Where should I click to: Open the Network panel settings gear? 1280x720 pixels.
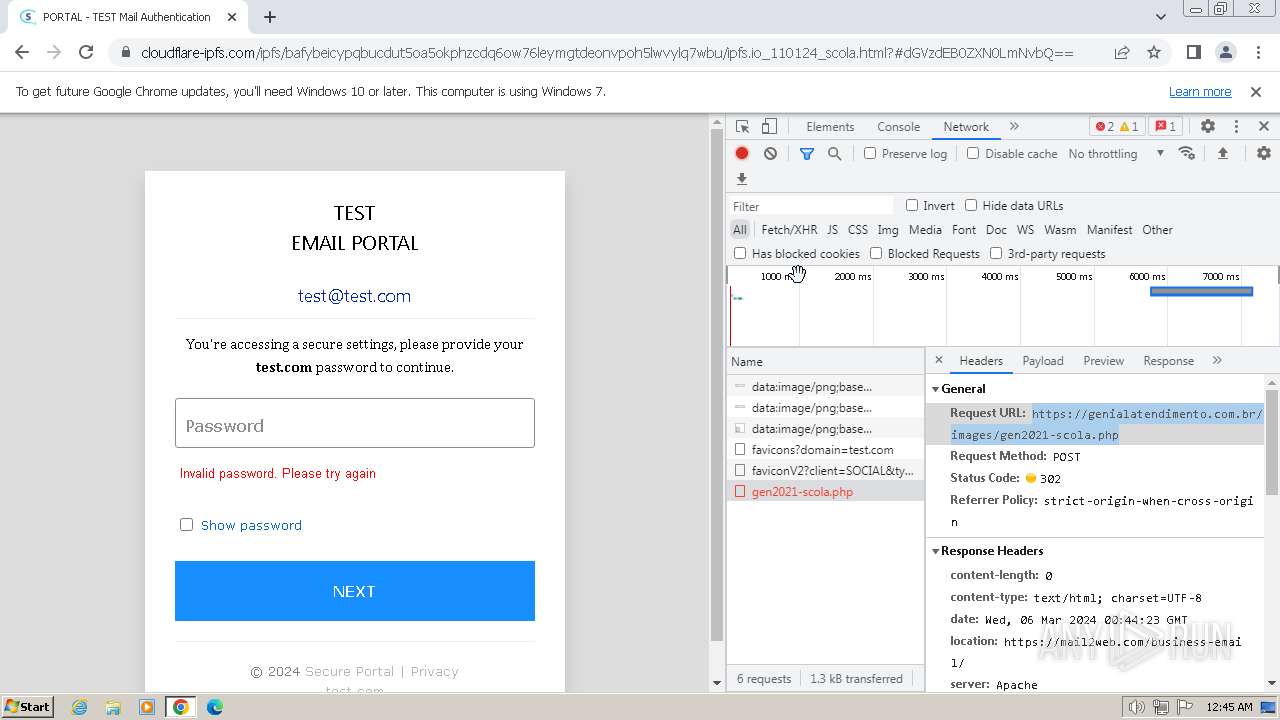(x=1264, y=153)
